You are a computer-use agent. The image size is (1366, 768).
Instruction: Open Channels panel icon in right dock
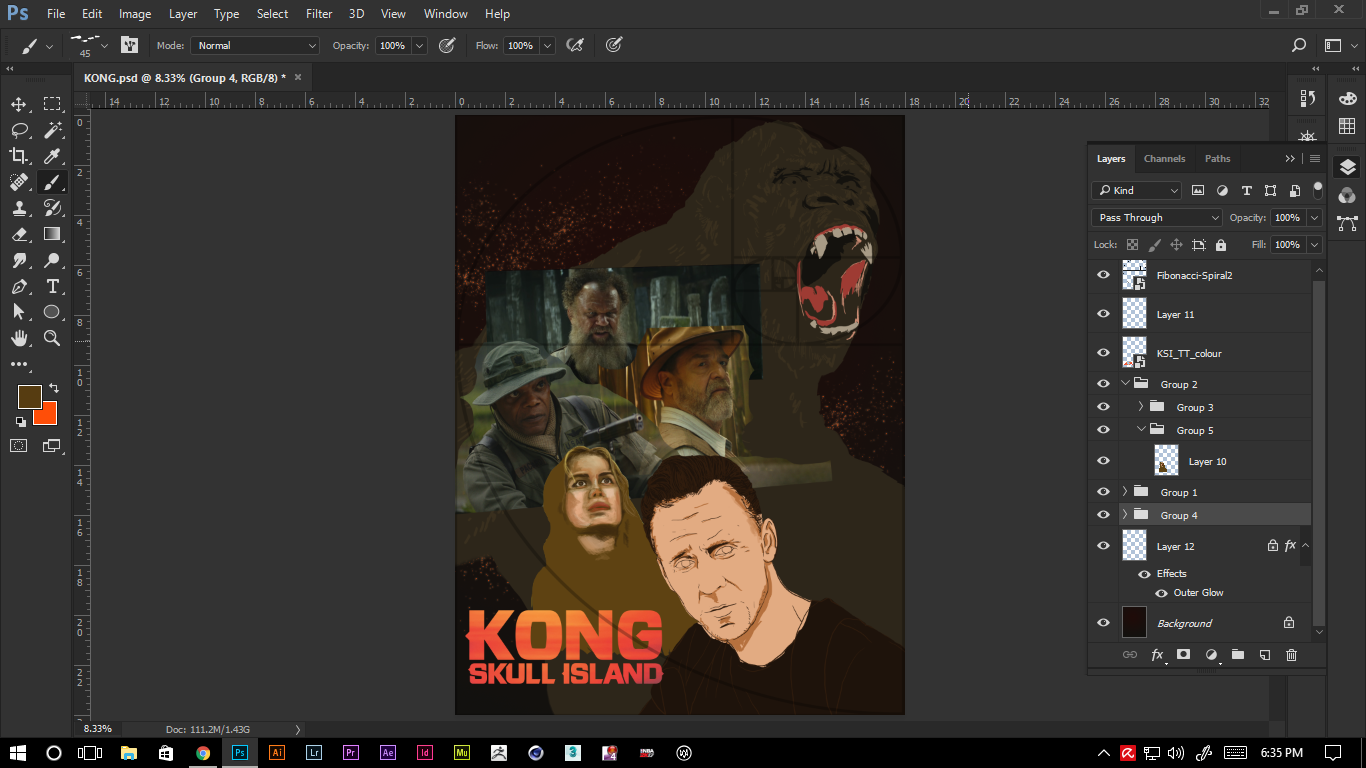tap(1347, 195)
